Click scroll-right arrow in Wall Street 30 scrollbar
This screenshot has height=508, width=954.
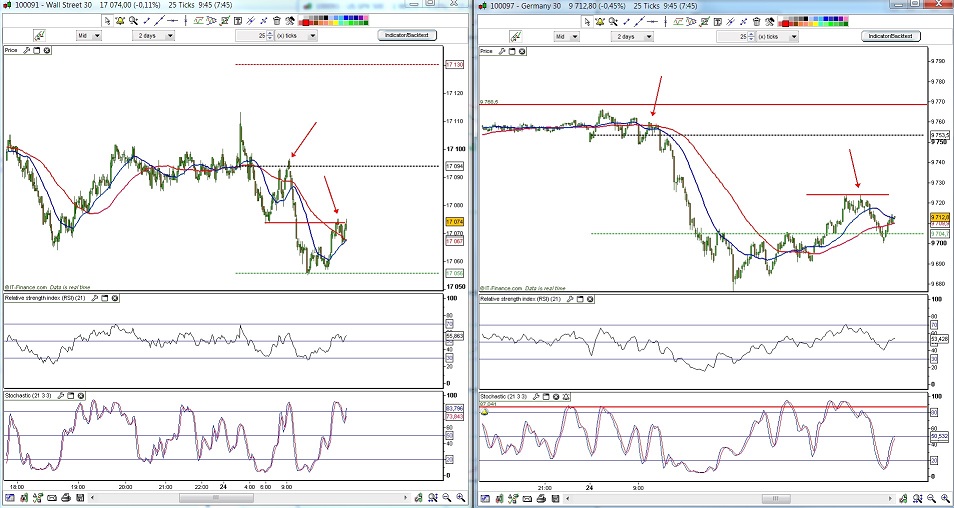tap(406, 498)
